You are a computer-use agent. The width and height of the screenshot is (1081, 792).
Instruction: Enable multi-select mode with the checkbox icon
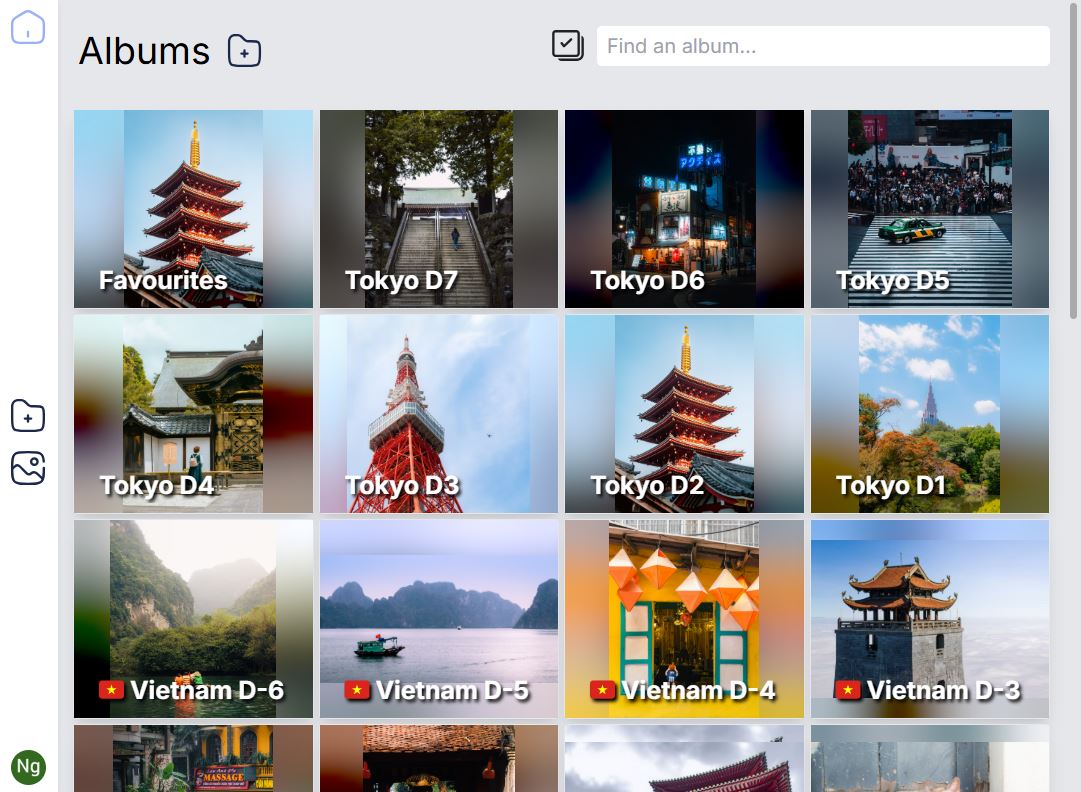pos(567,45)
